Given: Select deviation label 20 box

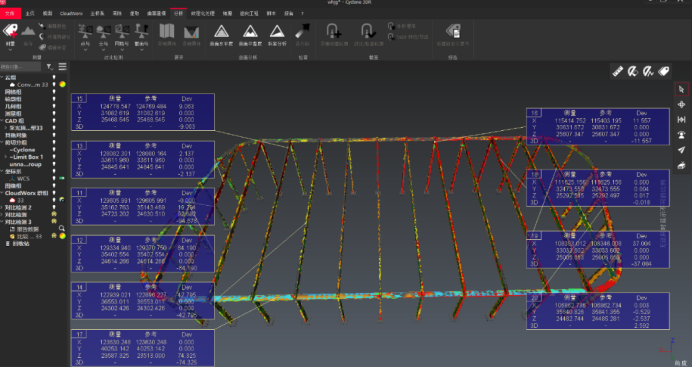Looking at the screenshot, I should coord(598,311).
